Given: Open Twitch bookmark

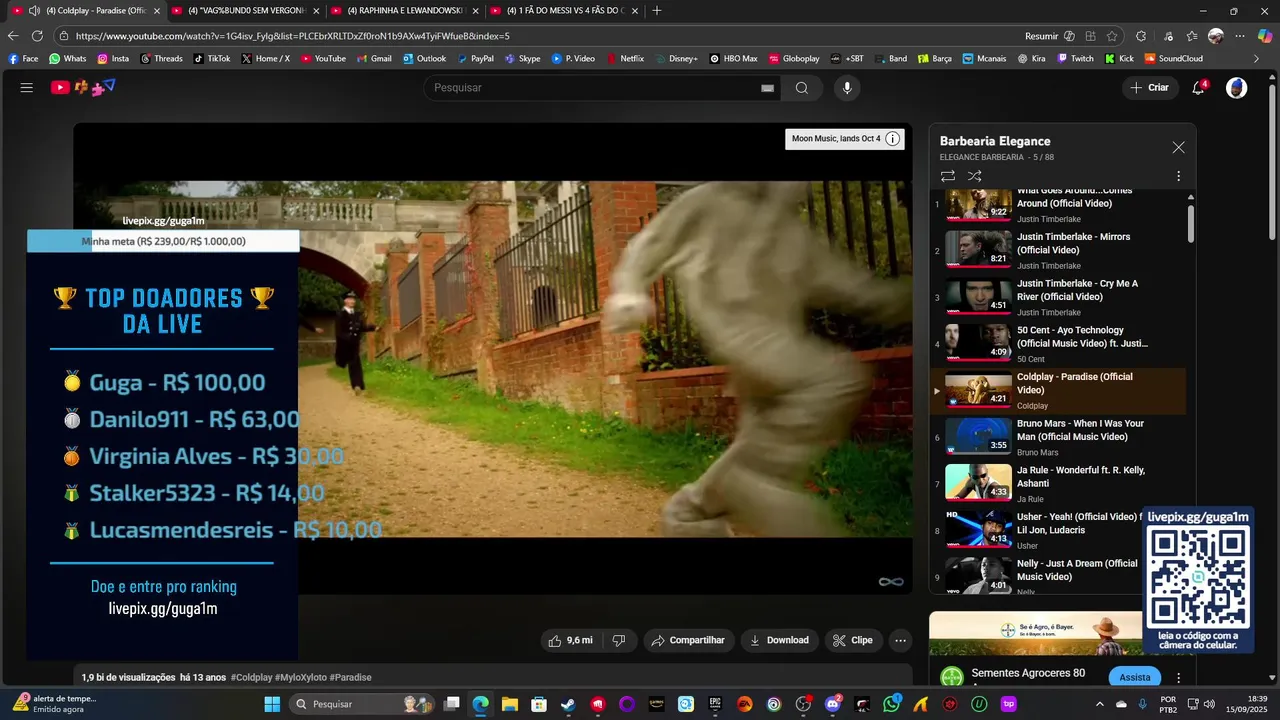Looking at the screenshot, I should [x=1076, y=59].
